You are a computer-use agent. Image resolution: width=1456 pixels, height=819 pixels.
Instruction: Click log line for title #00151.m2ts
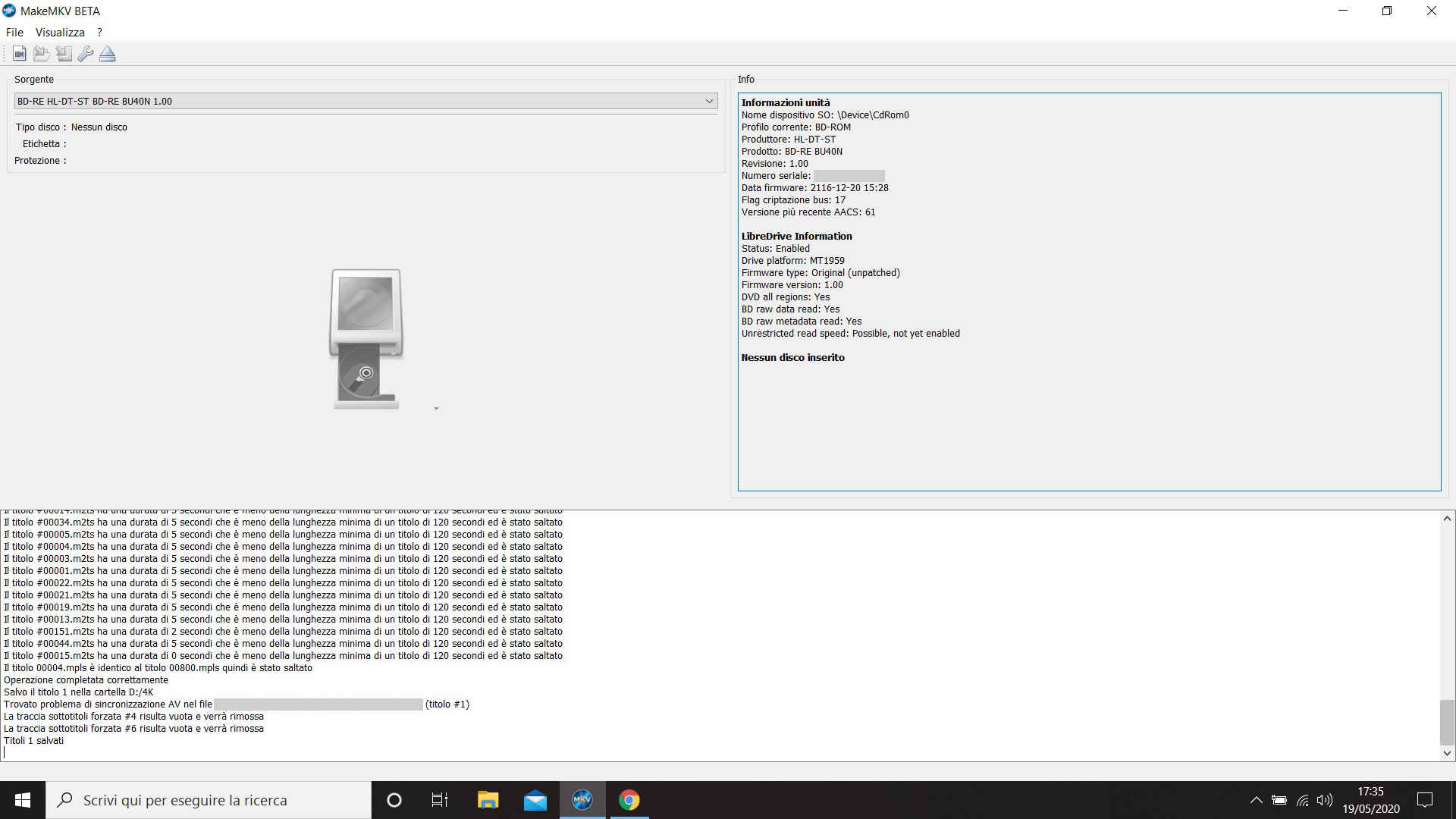point(283,632)
